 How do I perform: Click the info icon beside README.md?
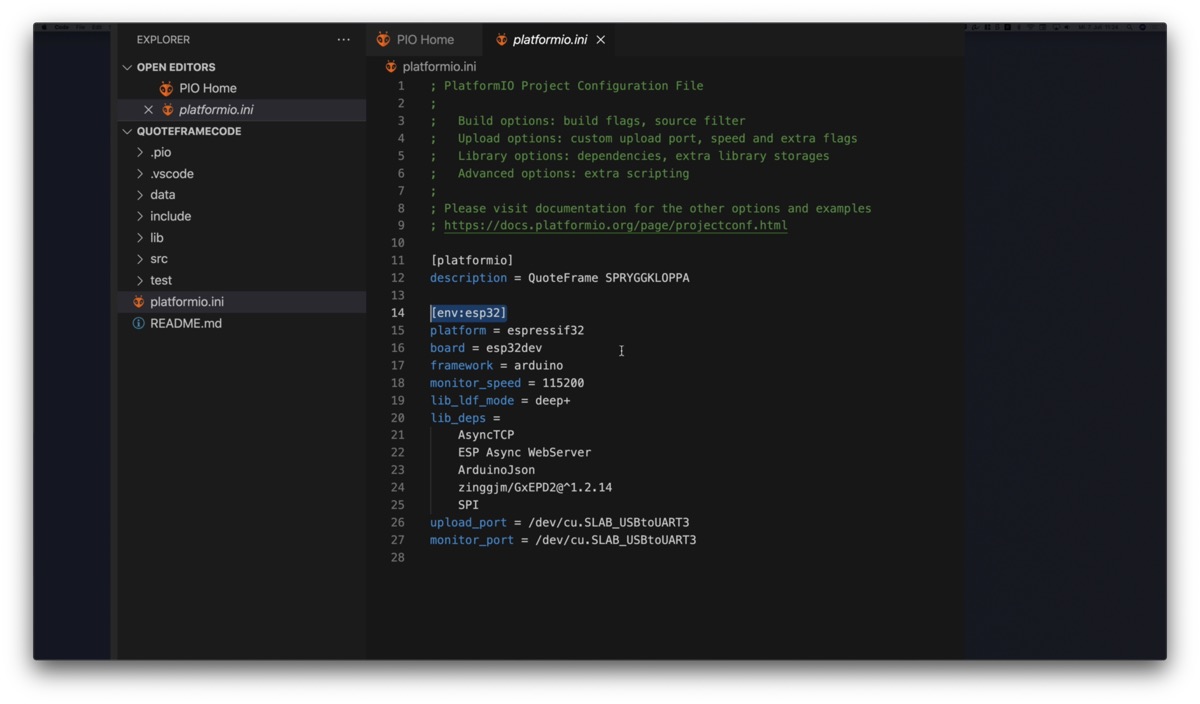[x=138, y=323]
